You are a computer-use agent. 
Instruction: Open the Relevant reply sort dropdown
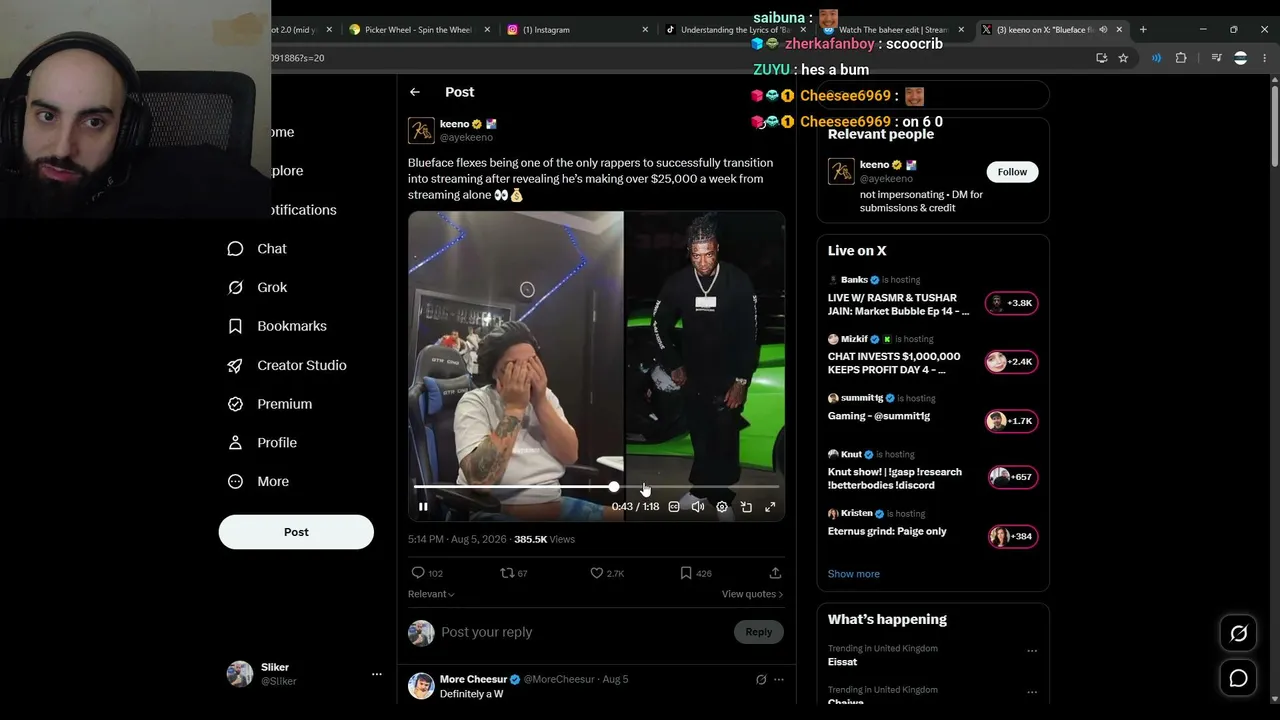[431, 594]
